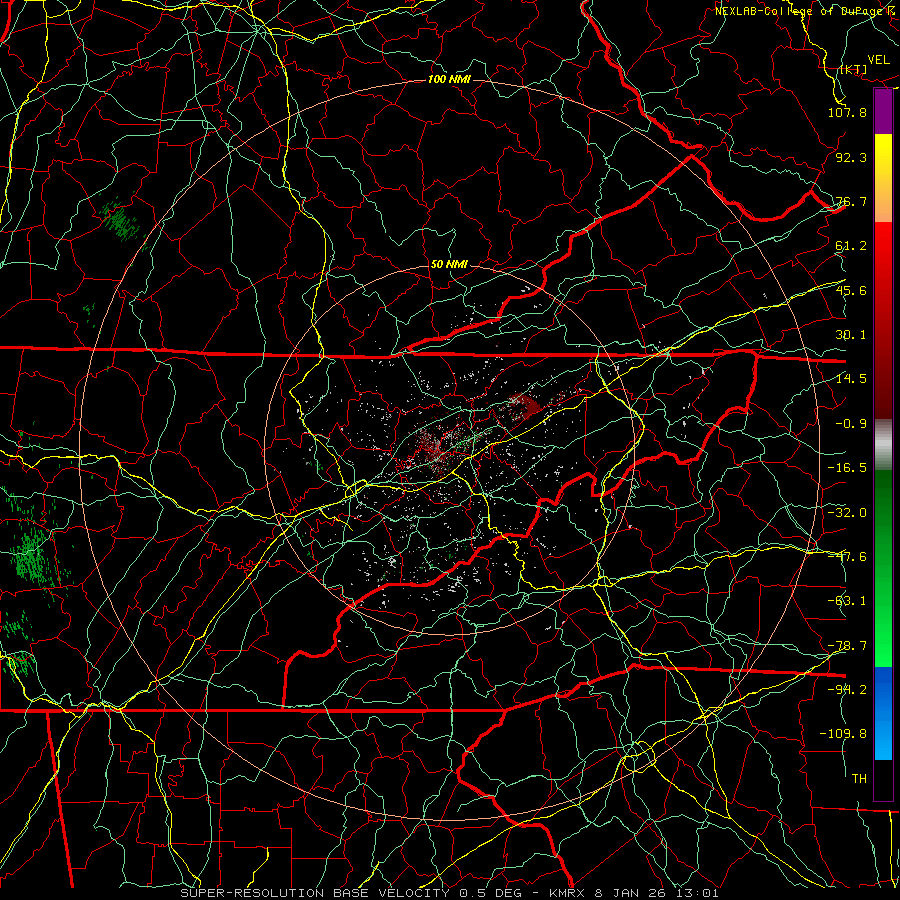Click the -0.9 scale value
This screenshot has height=900, width=900.
click(851, 424)
